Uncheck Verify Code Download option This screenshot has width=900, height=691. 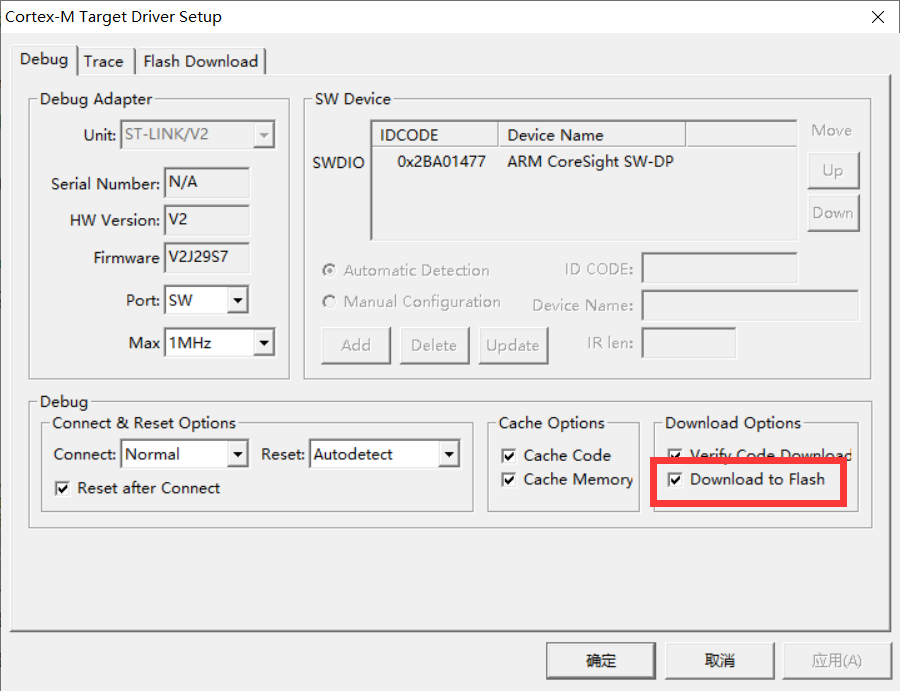675,456
